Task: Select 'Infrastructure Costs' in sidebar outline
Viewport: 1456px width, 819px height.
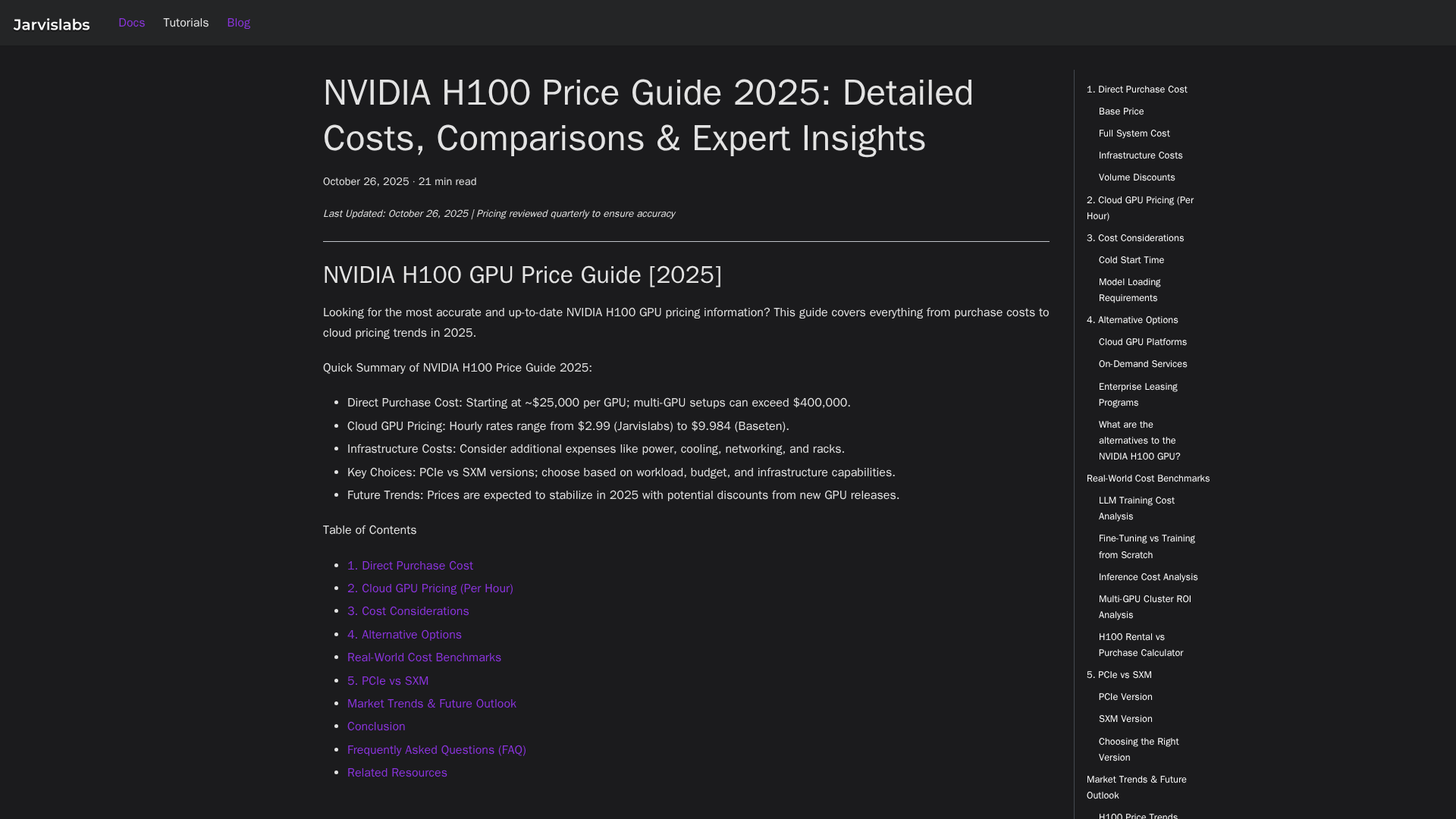Action: pos(1140,155)
